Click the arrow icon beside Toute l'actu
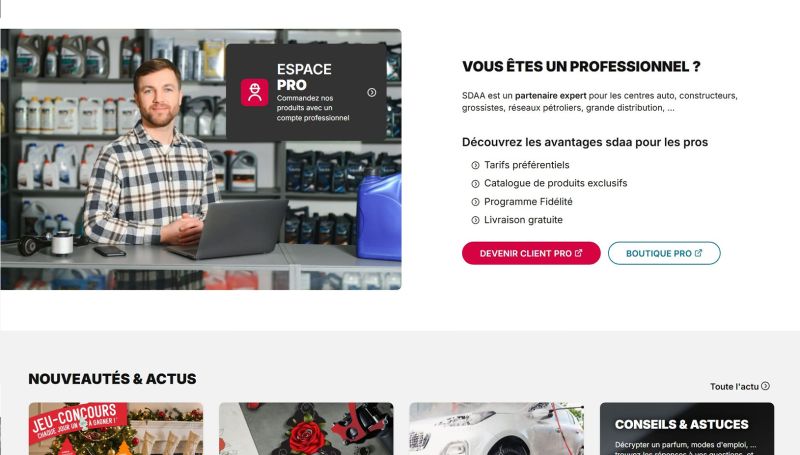This screenshot has width=800, height=455. click(x=765, y=386)
